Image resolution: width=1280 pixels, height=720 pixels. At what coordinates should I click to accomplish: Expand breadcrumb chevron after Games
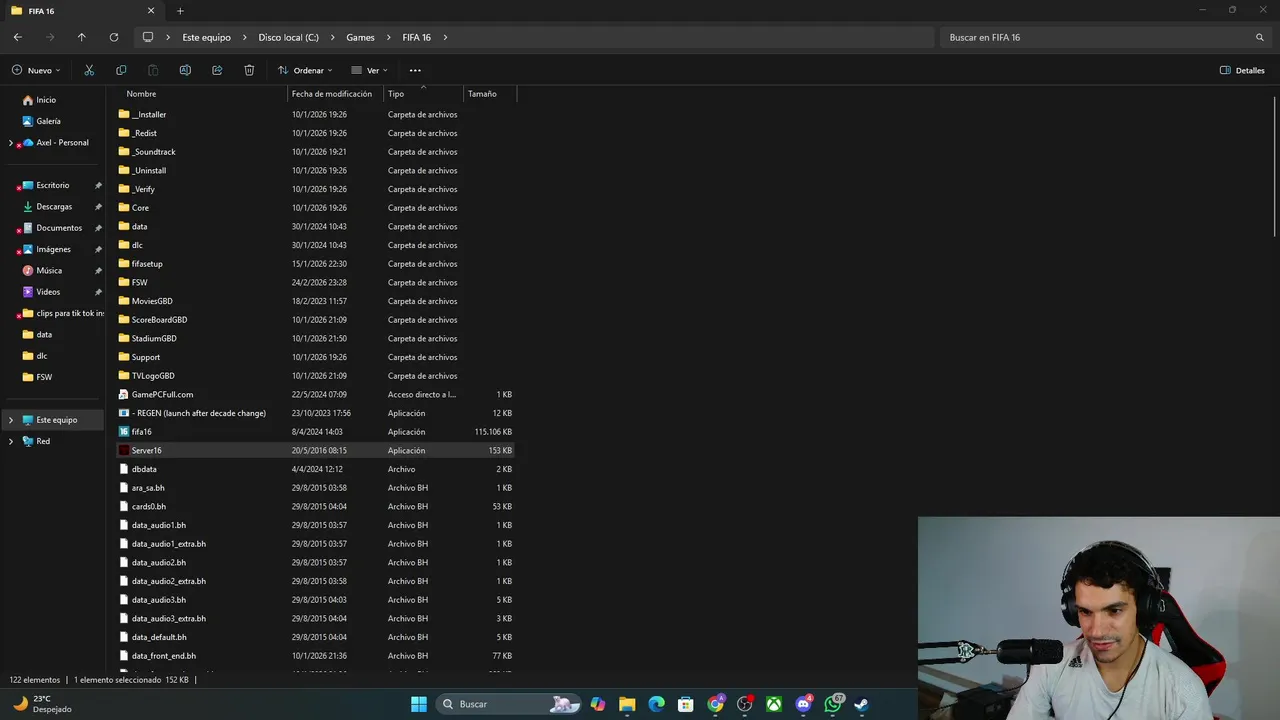389,37
